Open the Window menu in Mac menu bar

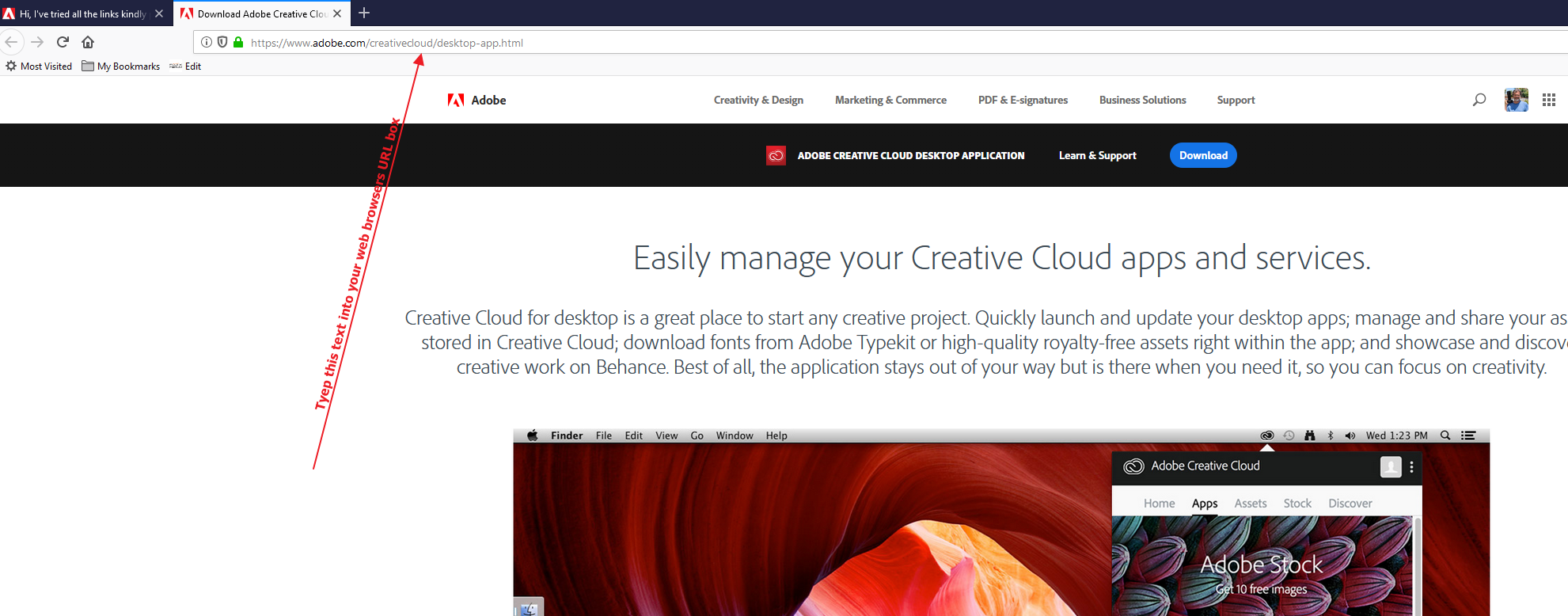pyautogui.click(x=735, y=435)
